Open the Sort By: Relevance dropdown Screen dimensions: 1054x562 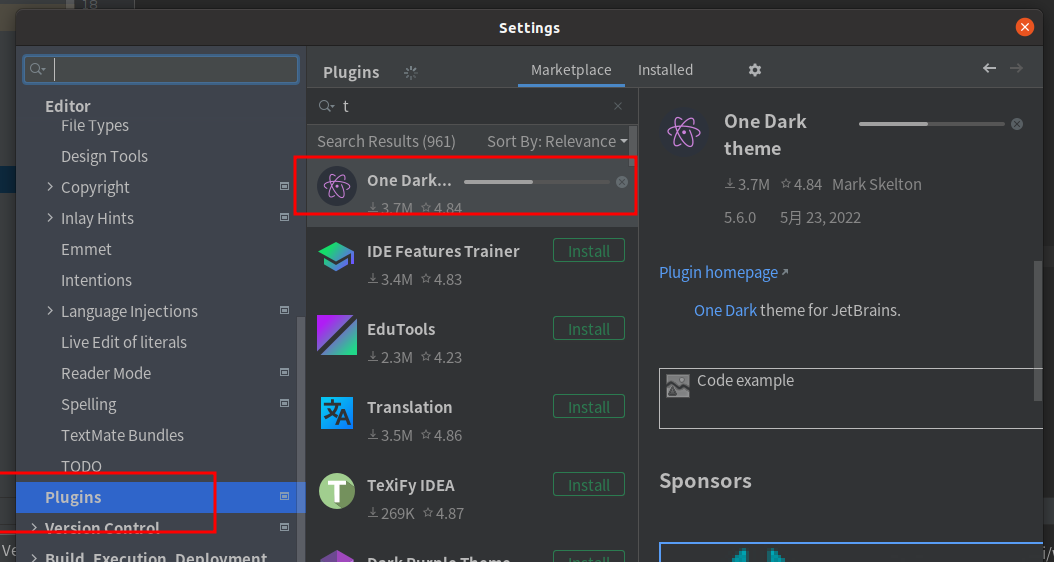pyautogui.click(x=557, y=142)
